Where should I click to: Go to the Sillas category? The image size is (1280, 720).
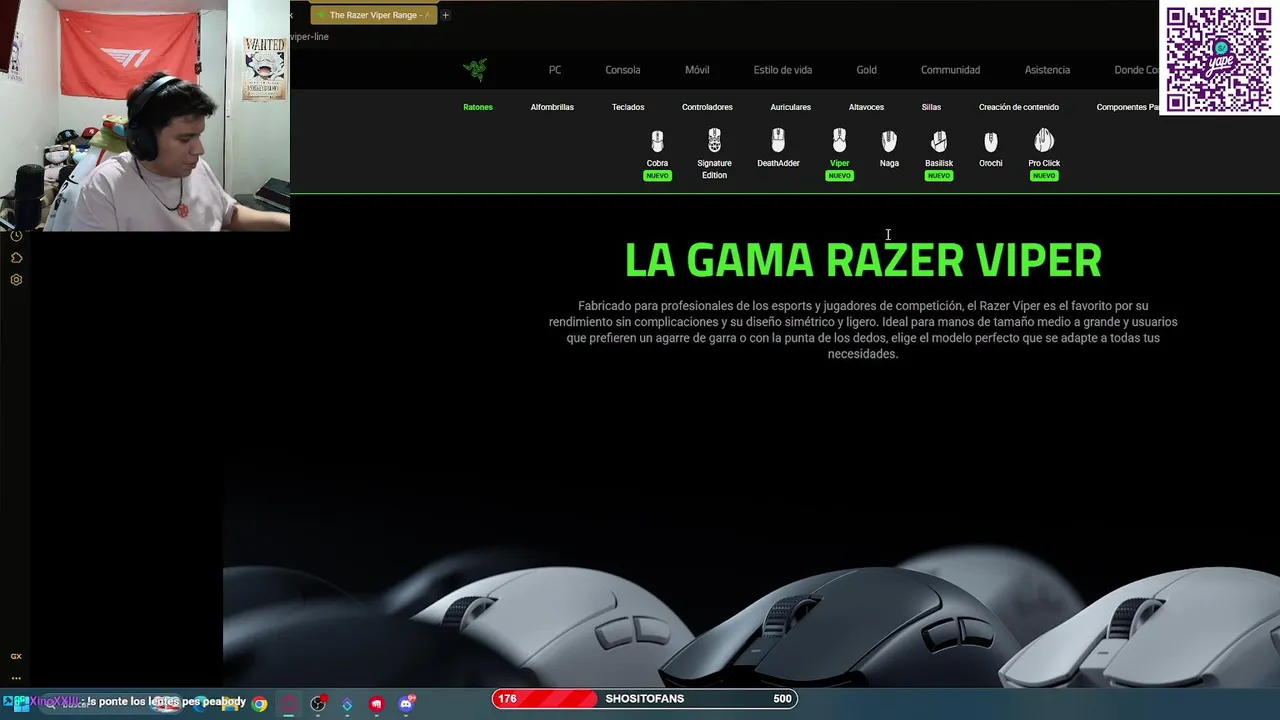(x=931, y=107)
